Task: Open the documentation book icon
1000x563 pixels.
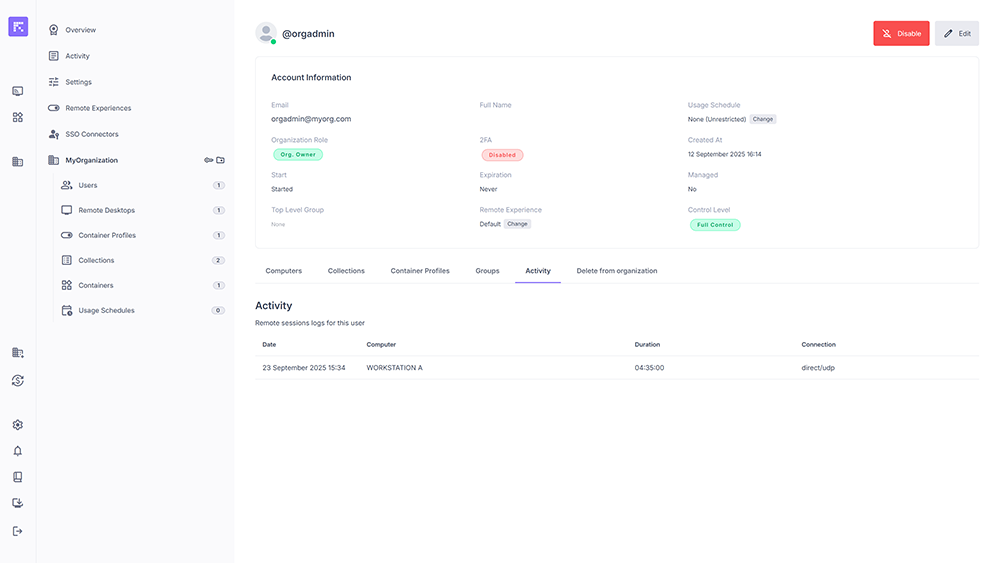Action: pyautogui.click(x=17, y=477)
